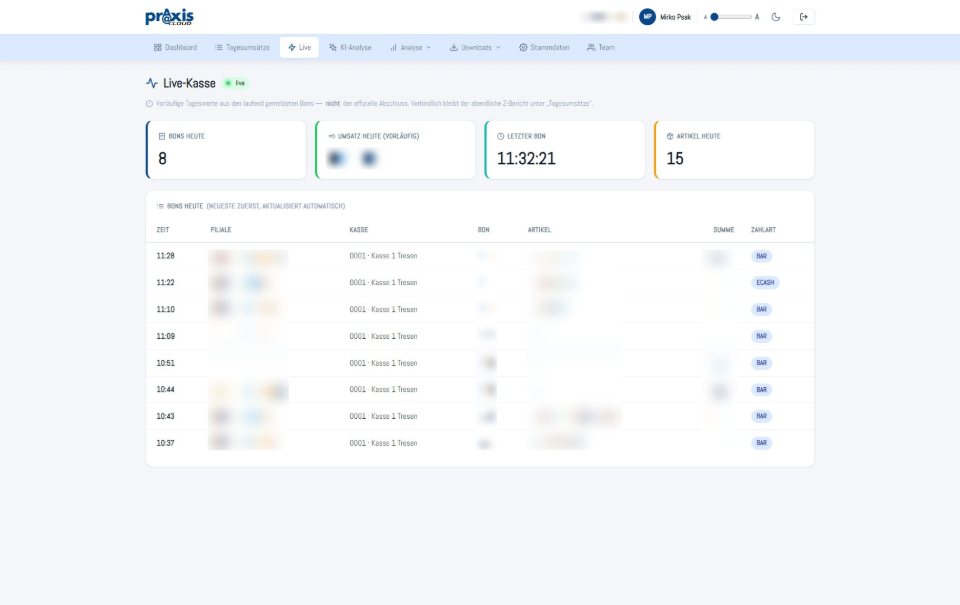Click the Bons Heute receipt icon

click(162, 137)
